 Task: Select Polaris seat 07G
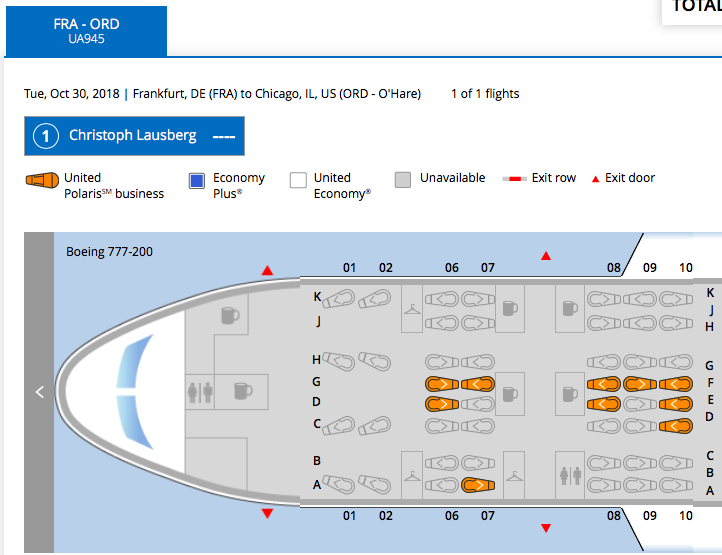[477, 384]
